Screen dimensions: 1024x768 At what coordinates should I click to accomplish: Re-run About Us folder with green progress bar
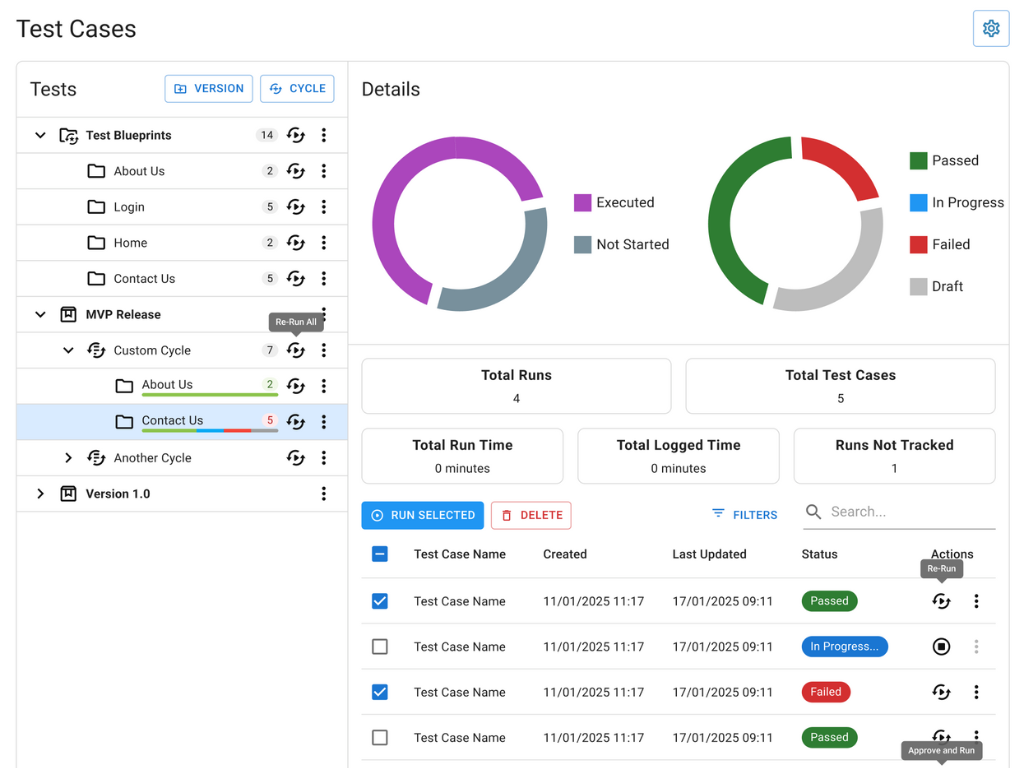(x=296, y=386)
